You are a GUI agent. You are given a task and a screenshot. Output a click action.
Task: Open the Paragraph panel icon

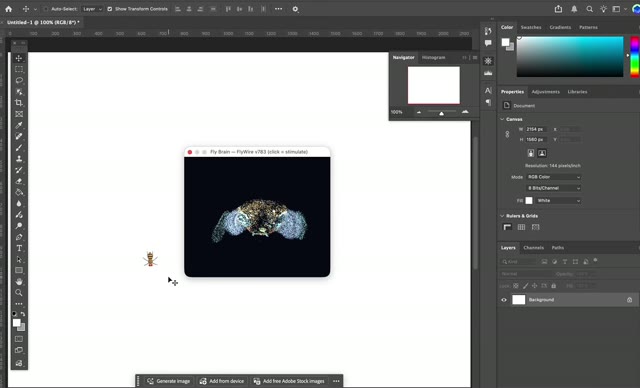488,102
